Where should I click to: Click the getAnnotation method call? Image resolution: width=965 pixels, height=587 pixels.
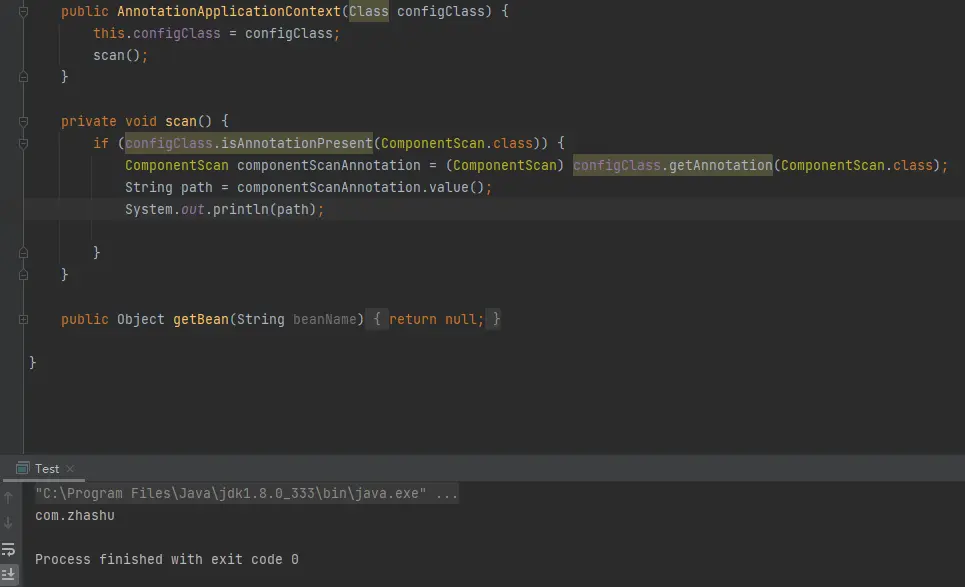point(718,165)
